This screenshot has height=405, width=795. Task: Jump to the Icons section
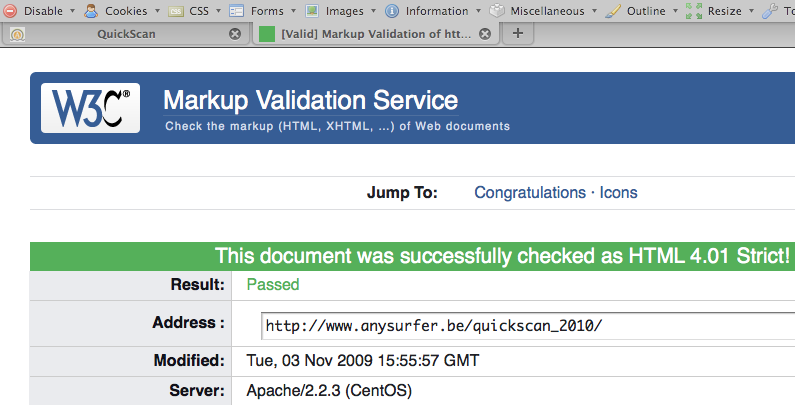tap(618, 193)
